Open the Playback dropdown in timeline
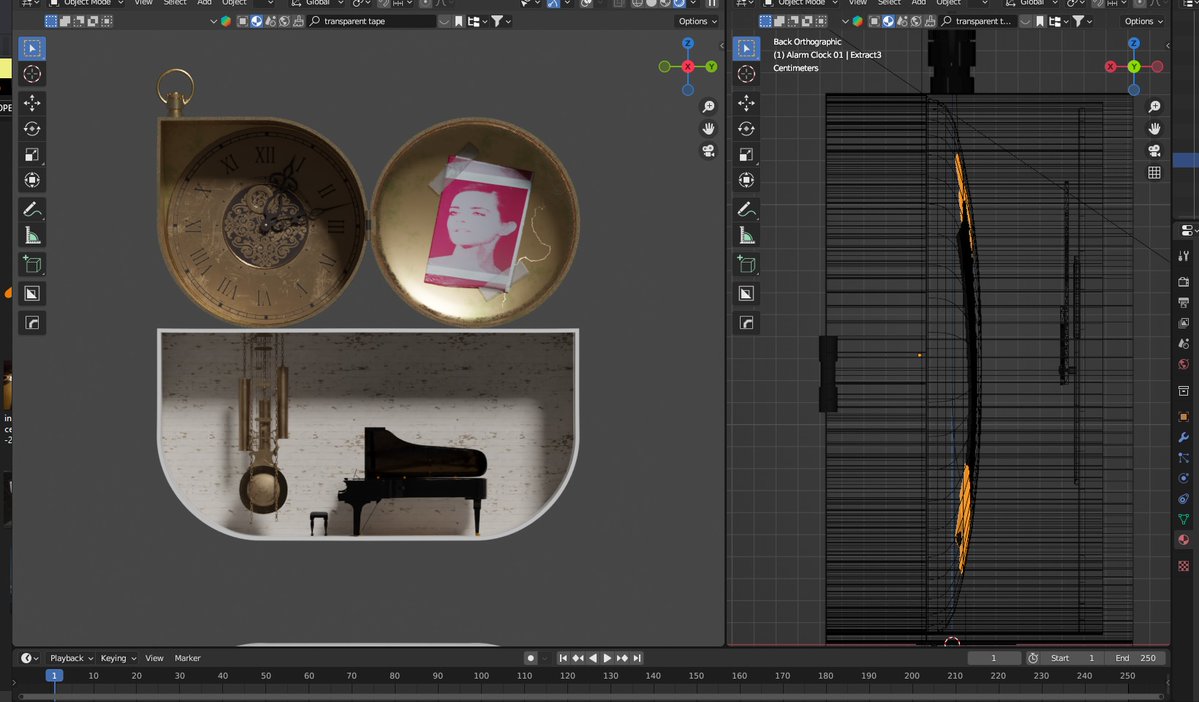Viewport: 1199px width, 702px height. 71,658
